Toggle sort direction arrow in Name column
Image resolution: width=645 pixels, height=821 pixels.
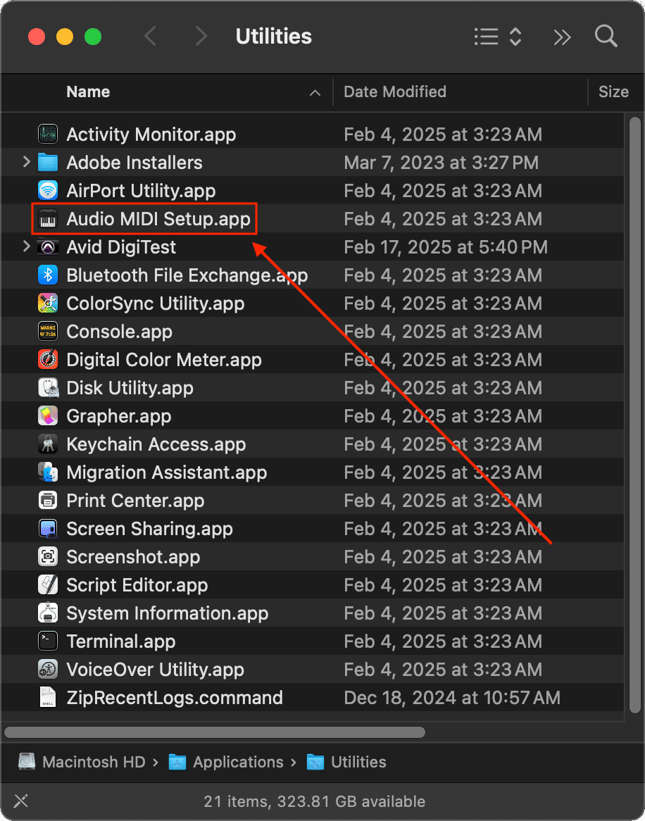tap(315, 93)
